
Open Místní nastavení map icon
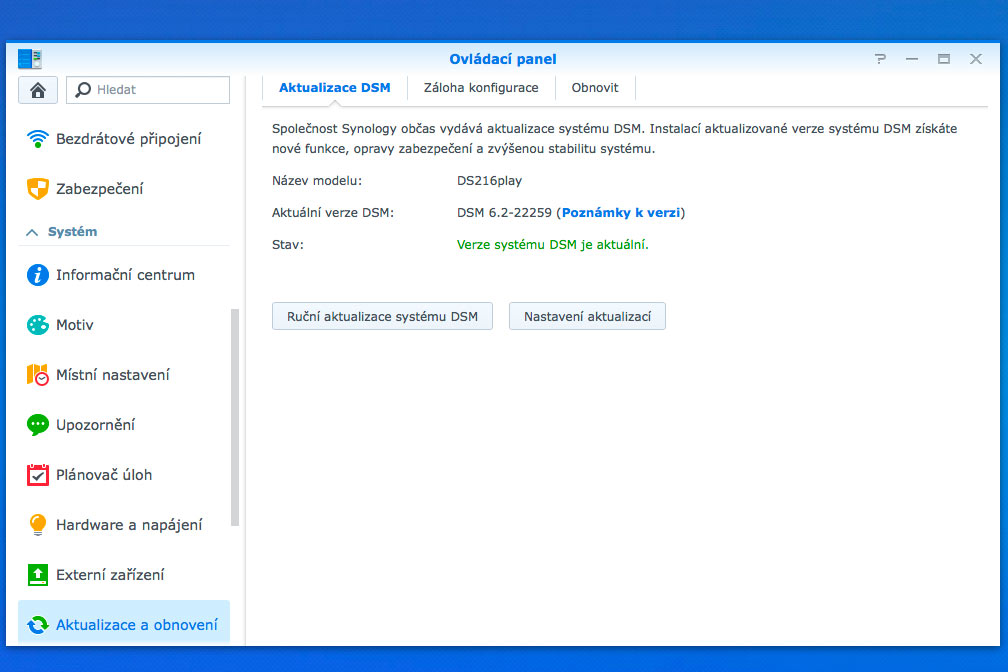pos(38,375)
